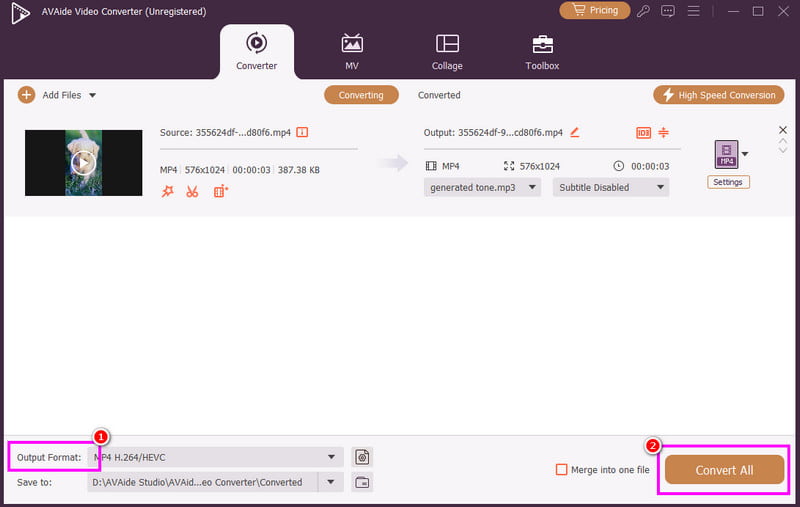Expand the Save to path dropdown arrow
This screenshot has height=507, width=800.
[x=331, y=482]
